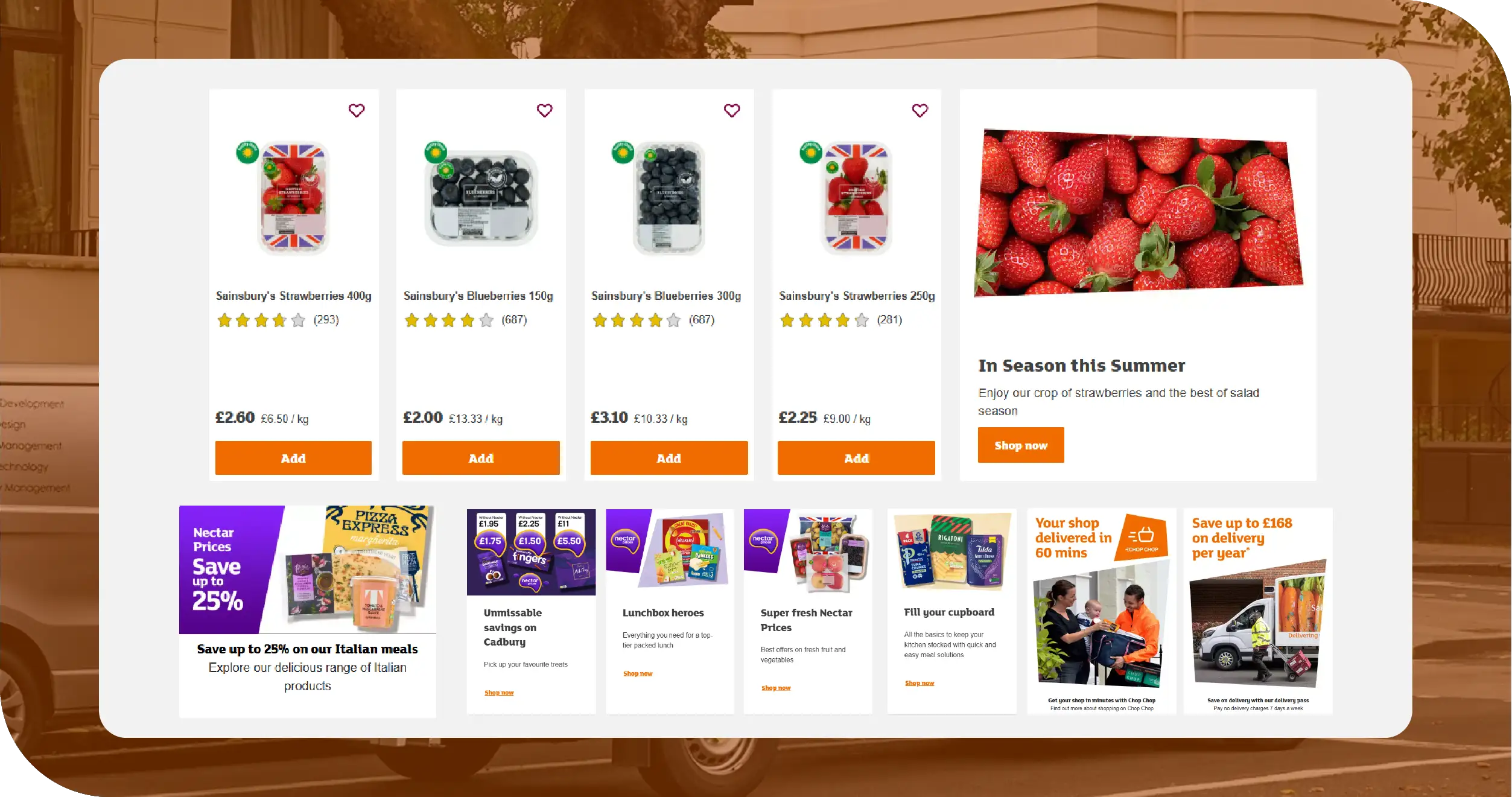Image resolution: width=1512 pixels, height=797 pixels.
Task: View star rating reviews for Blueberries 300g
Action: tap(653, 320)
